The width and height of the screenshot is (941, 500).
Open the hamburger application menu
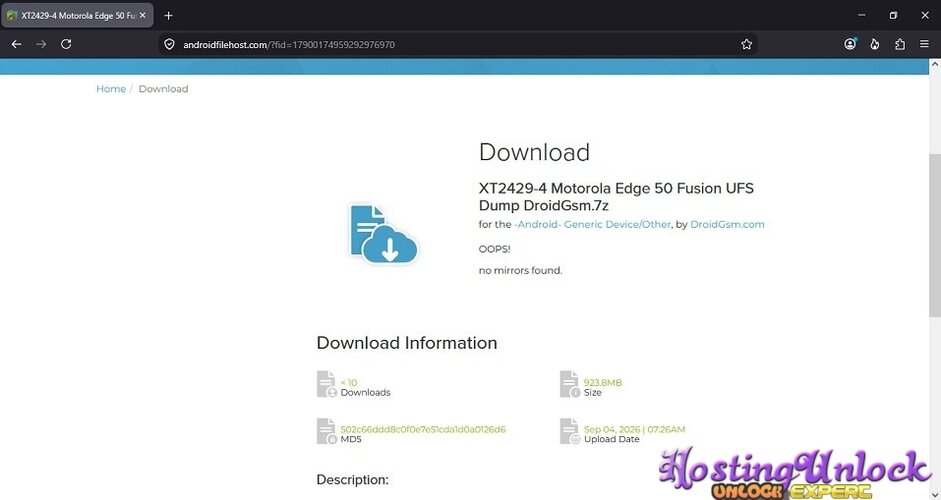(x=924, y=44)
